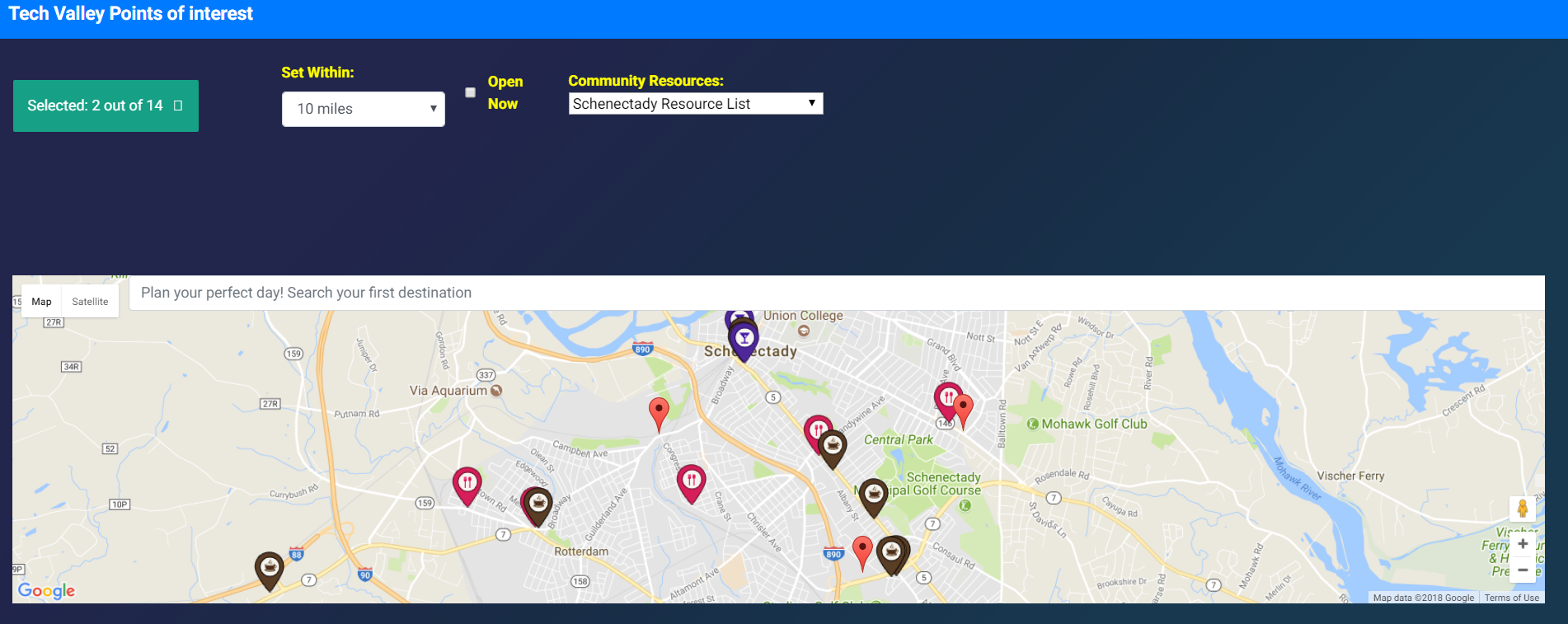Click the Google logo on the map
This screenshot has width=1568, height=624.
[x=46, y=591]
